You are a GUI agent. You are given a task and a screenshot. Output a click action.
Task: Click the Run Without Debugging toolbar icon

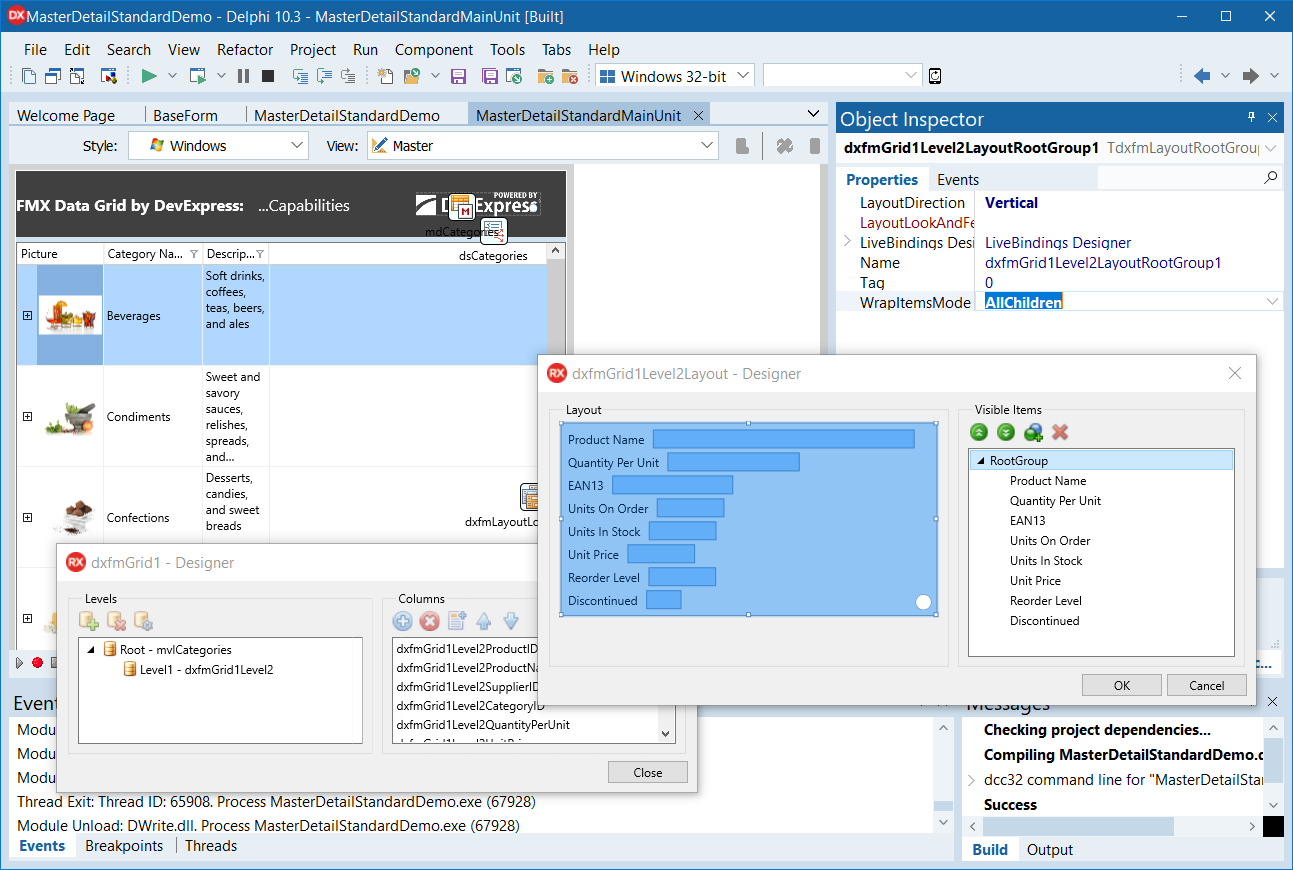[198, 76]
